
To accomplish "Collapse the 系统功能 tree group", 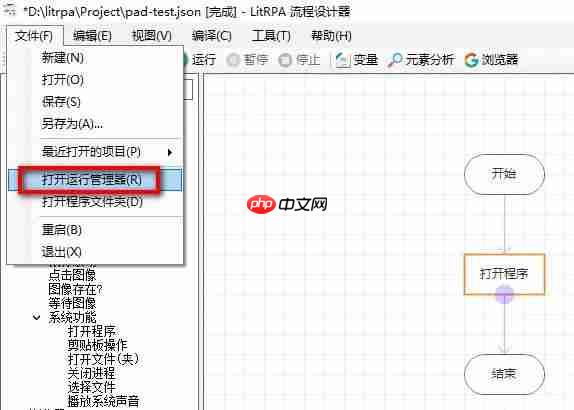I will 36,317.
